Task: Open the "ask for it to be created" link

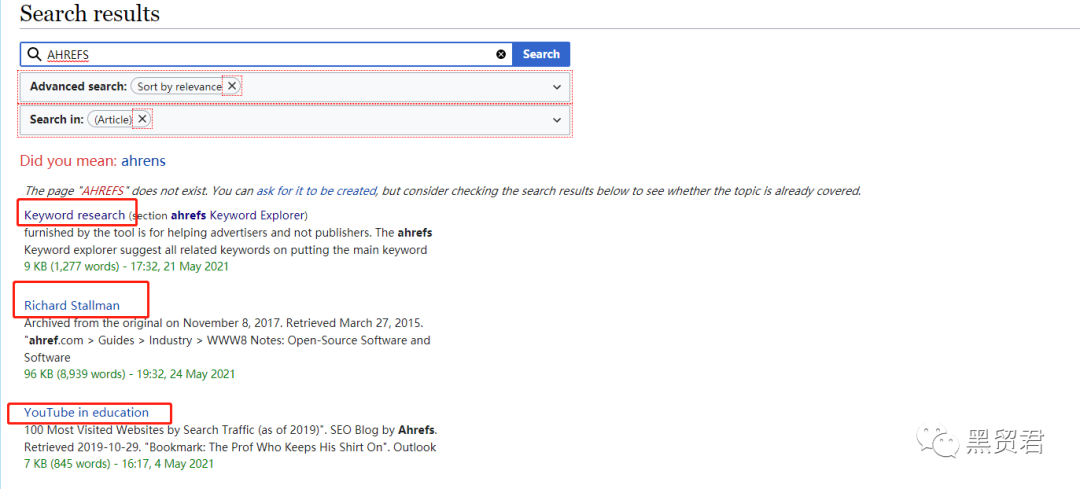Action: point(316,191)
